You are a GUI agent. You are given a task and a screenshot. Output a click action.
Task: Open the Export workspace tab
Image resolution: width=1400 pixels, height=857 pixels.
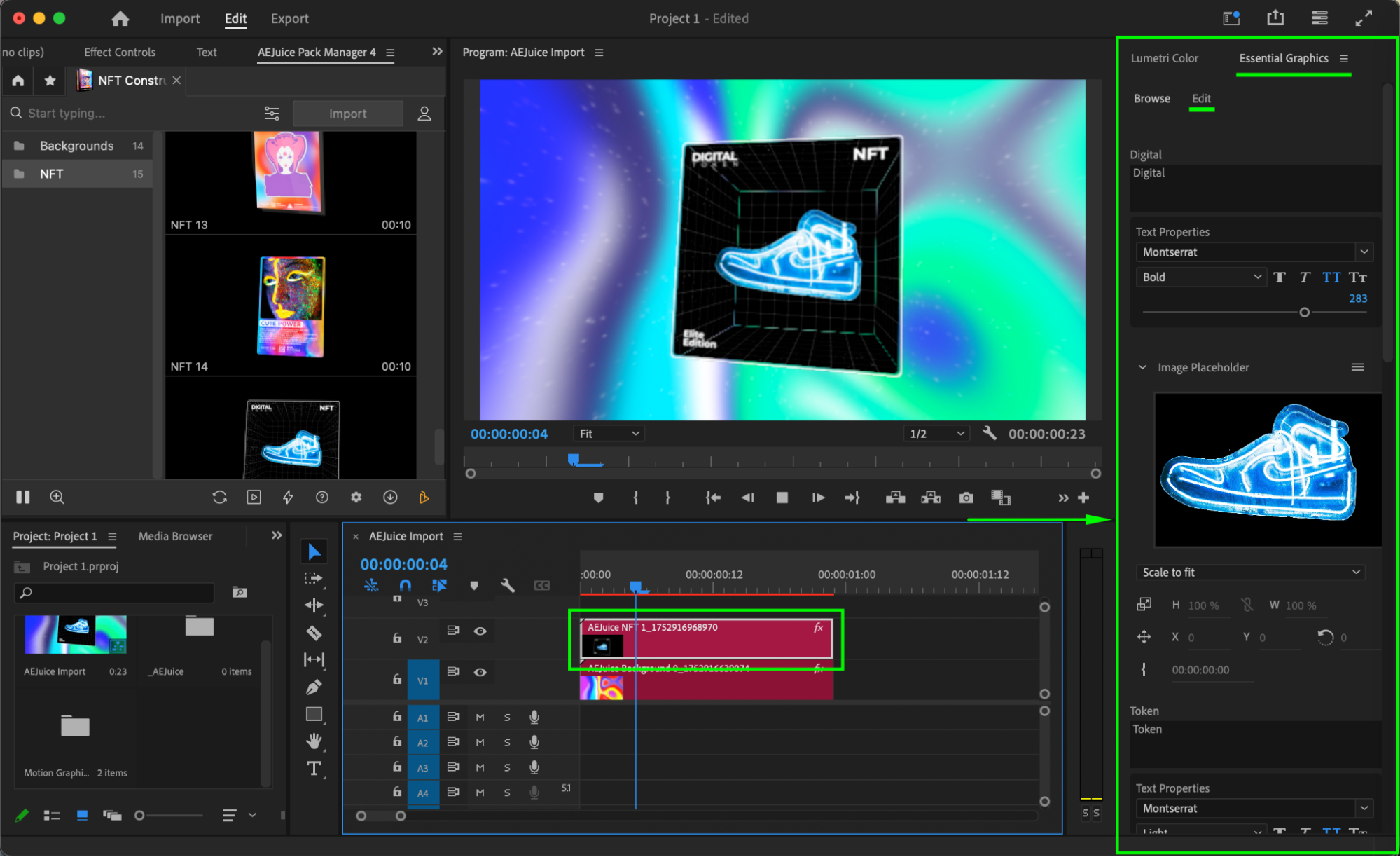click(x=289, y=19)
